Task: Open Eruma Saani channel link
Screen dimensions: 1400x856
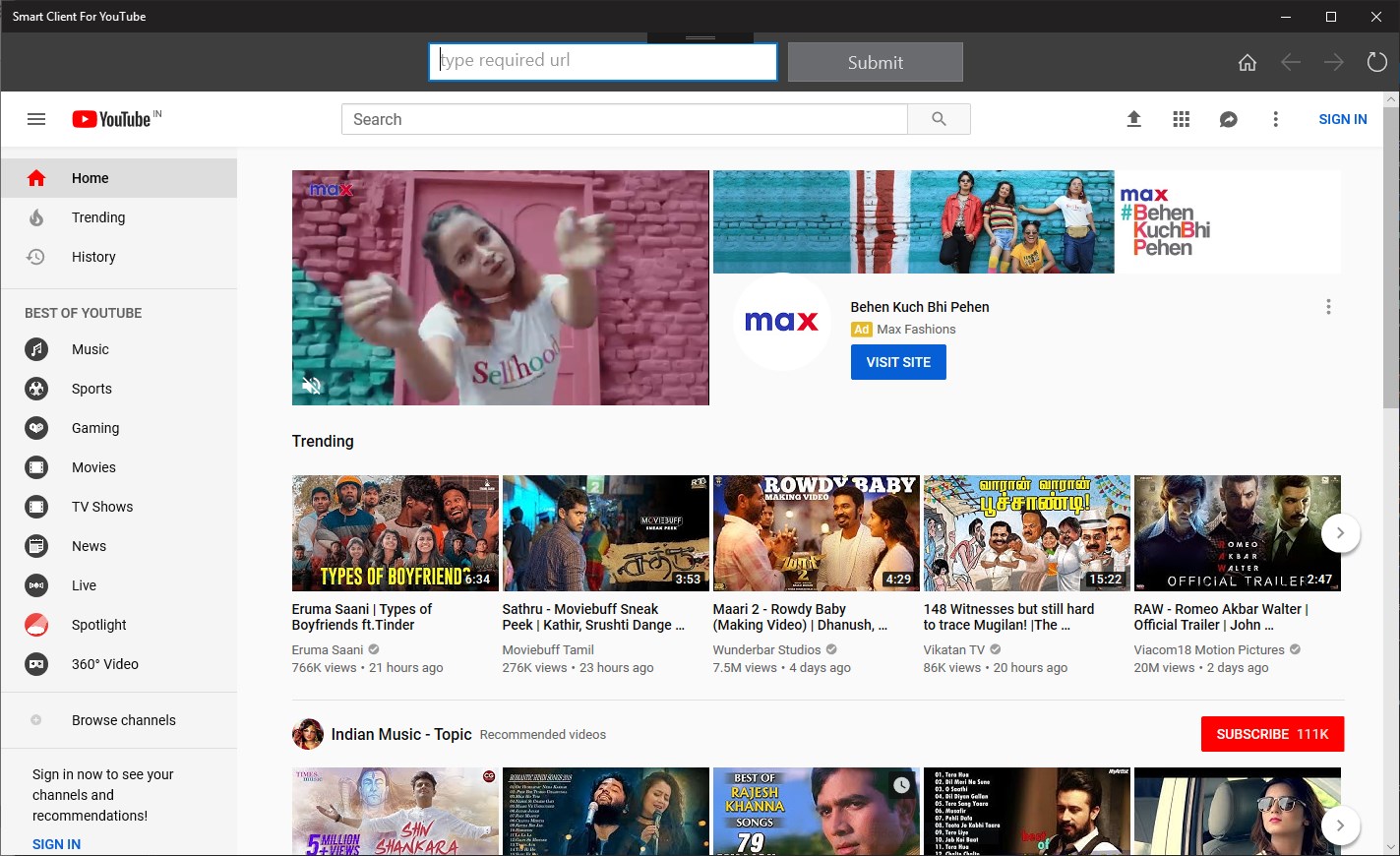Action: point(328,649)
